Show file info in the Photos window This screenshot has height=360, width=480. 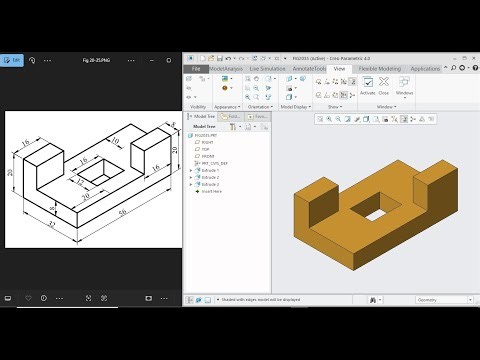click(44, 298)
